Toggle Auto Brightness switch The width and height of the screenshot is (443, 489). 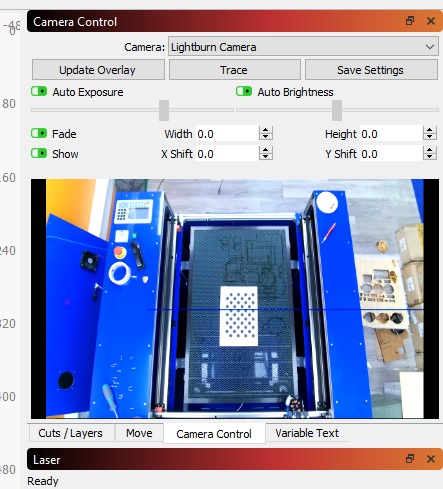pos(244,91)
